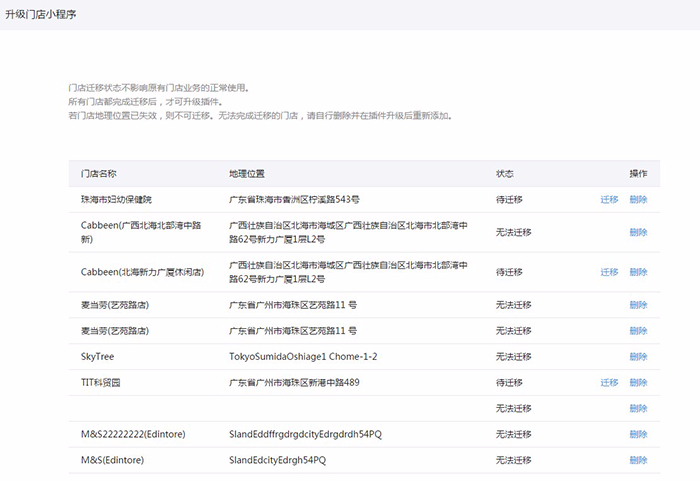700x481 pixels.
Task: Click the 操作 column header
Action: pyautogui.click(x=638, y=174)
